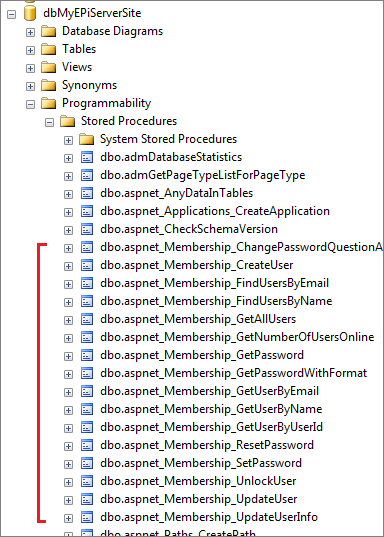
Task: Expand the Database Diagrams node
Action: (x=30, y=33)
